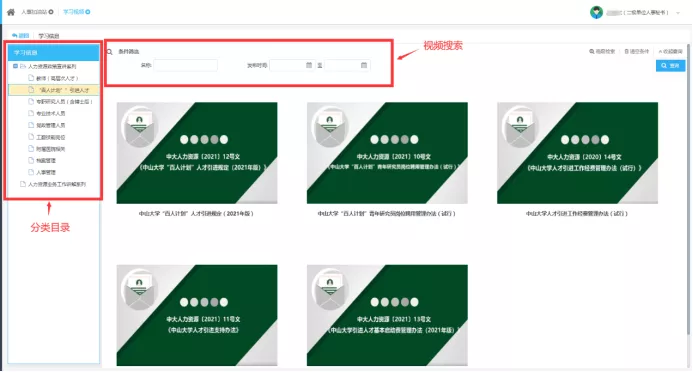Collapse the query panel with 收起查询
The height and width of the screenshot is (372, 693).
(670, 52)
